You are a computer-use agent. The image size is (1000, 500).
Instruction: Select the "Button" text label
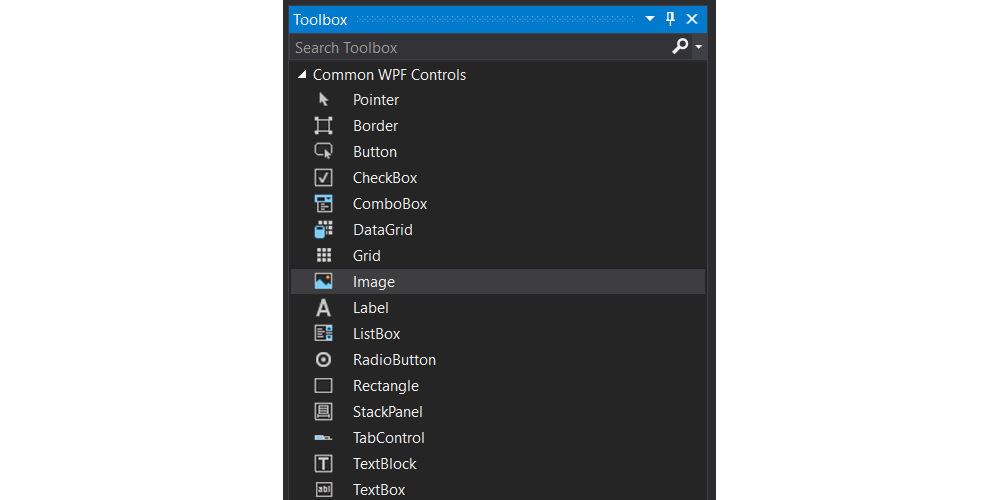tap(375, 152)
